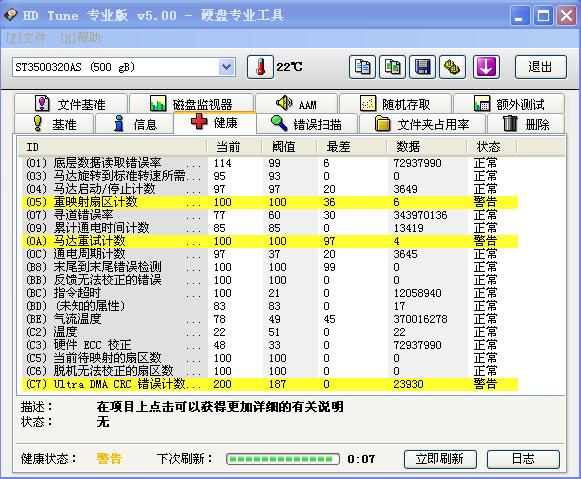Select row (C5) 当前待映射的扇区数
The image size is (581, 479).
pos(270,358)
